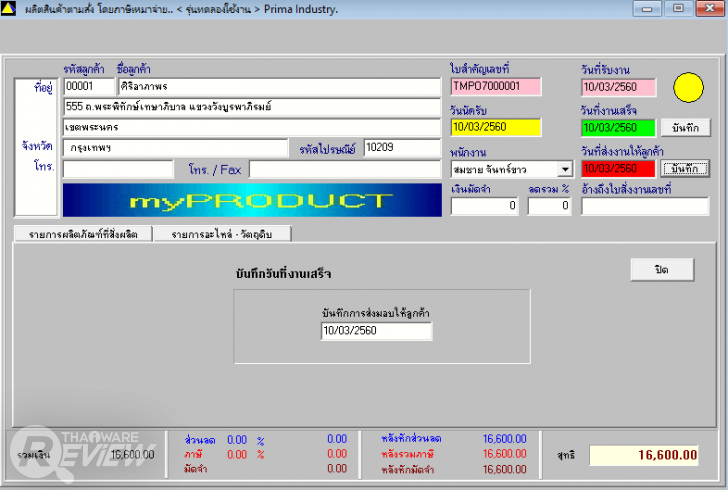The height and width of the screenshot is (490, 728).
Task: Click the myPRODUCT banner
Action: click(x=252, y=200)
